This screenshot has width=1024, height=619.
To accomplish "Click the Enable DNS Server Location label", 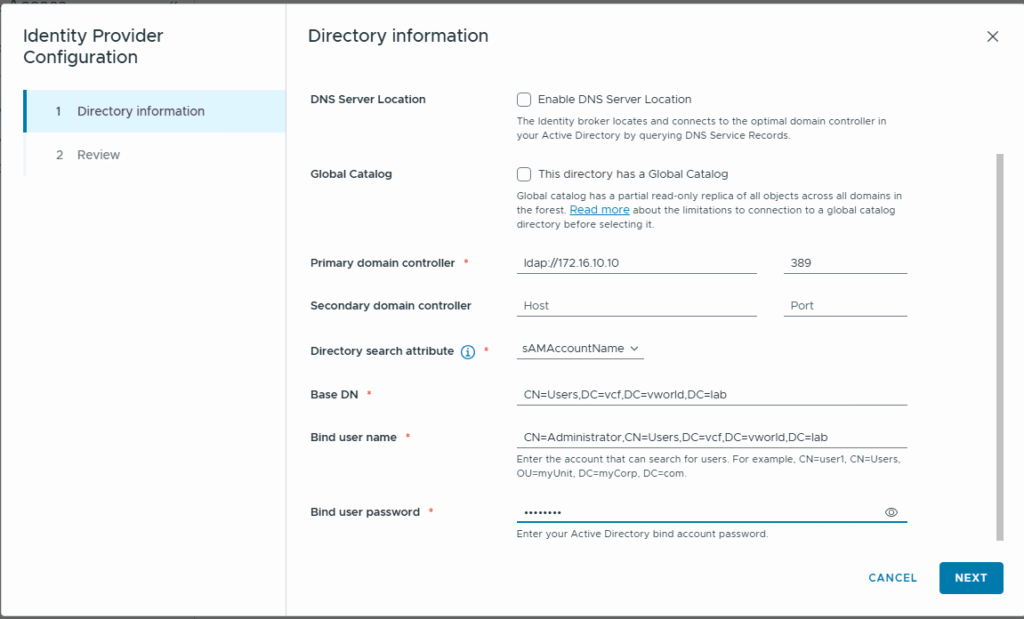I will (614, 99).
